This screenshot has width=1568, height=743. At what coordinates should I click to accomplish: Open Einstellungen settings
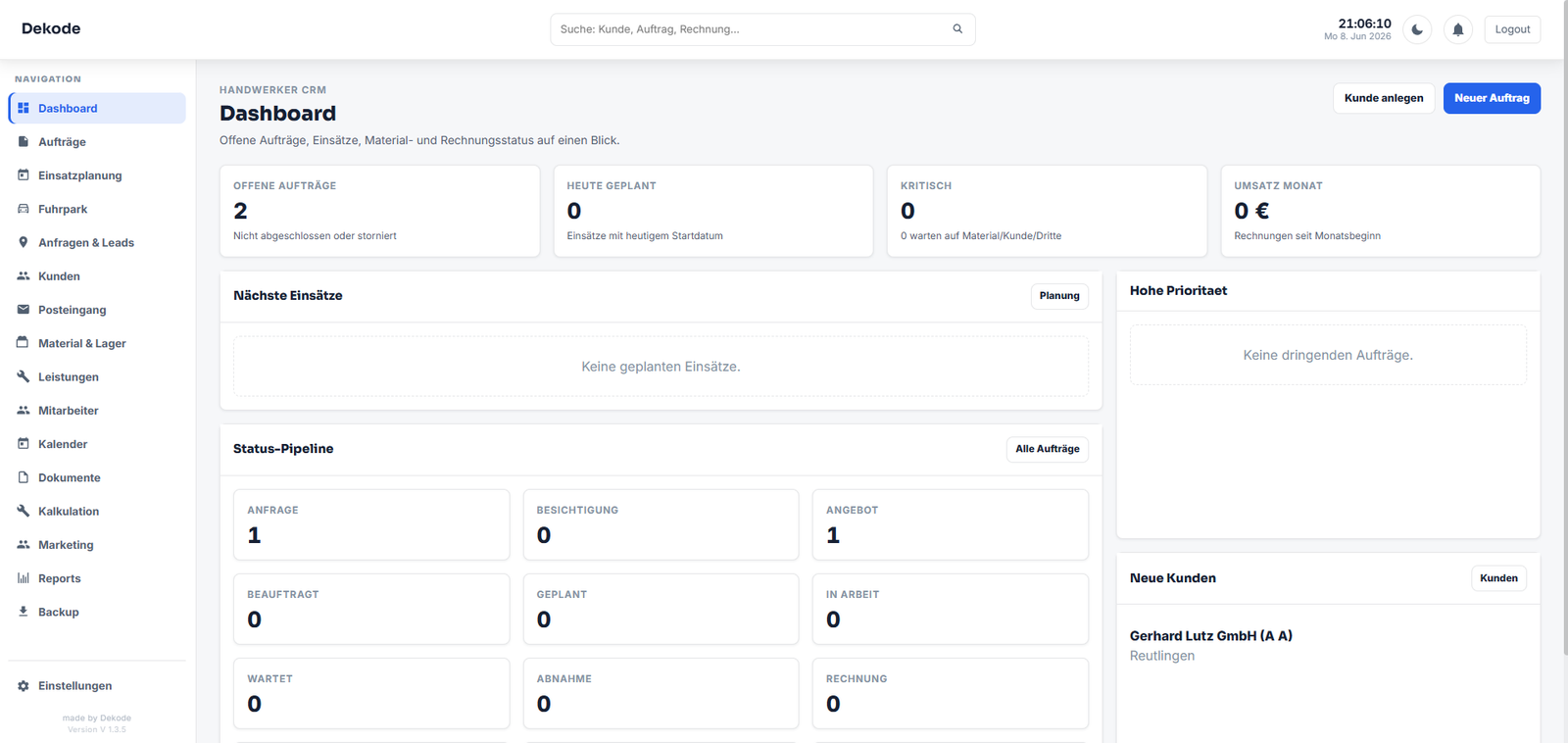[x=97, y=685]
